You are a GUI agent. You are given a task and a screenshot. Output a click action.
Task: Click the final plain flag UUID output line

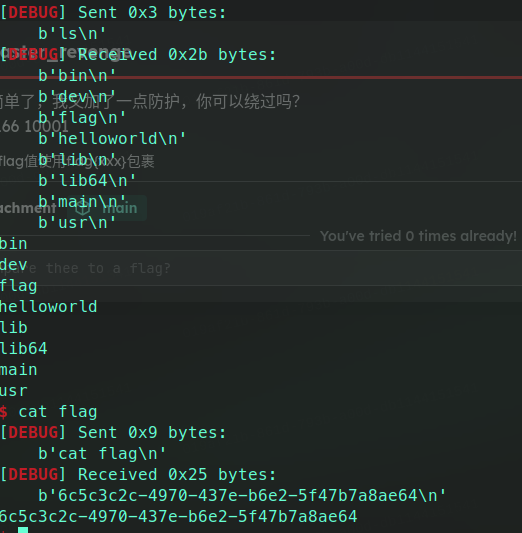(179, 517)
